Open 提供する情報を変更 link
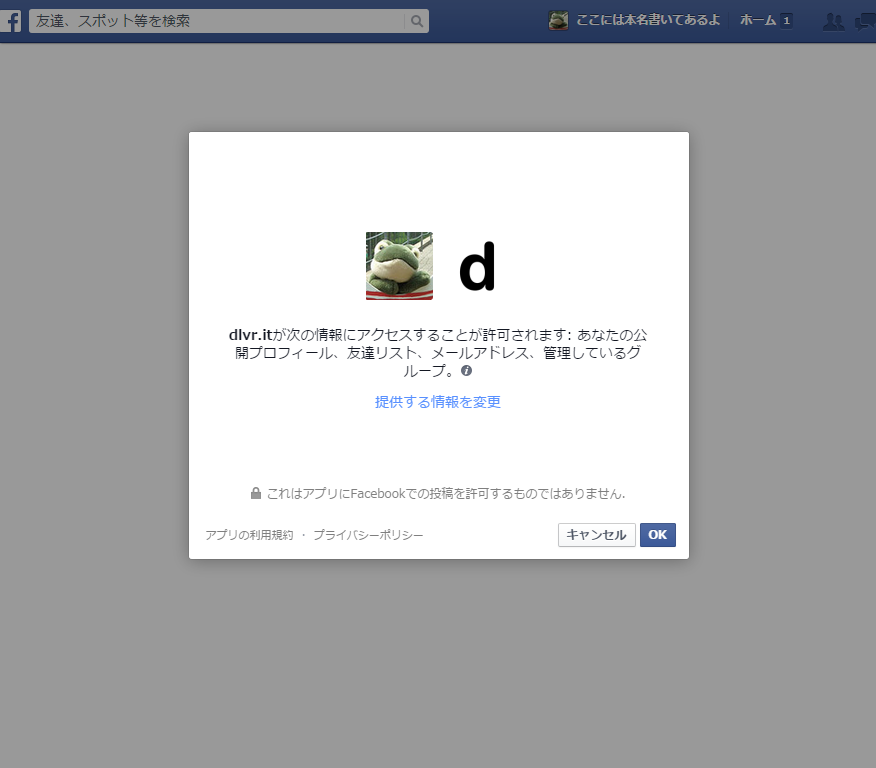 click(438, 402)
